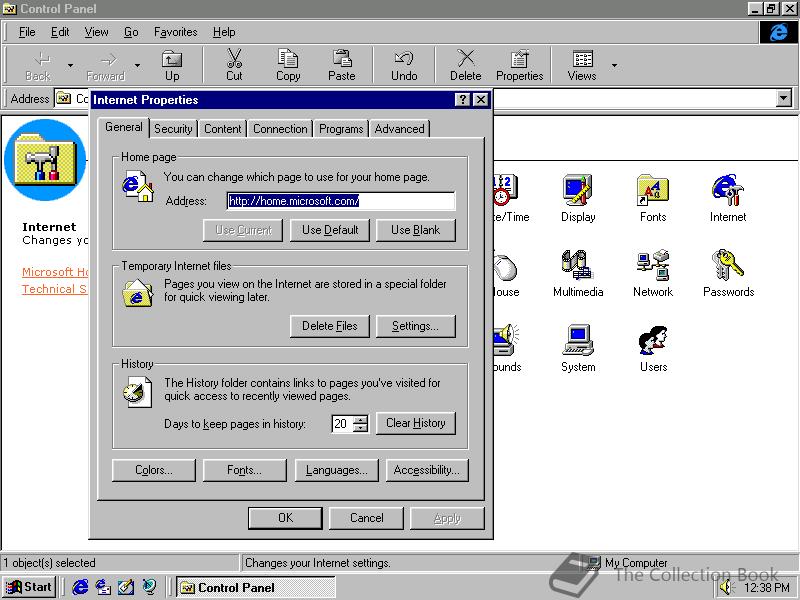The image size is (800, 600).
Task: Click the 12:38 PM taskbar clock
Action: (x=767, y=588)
